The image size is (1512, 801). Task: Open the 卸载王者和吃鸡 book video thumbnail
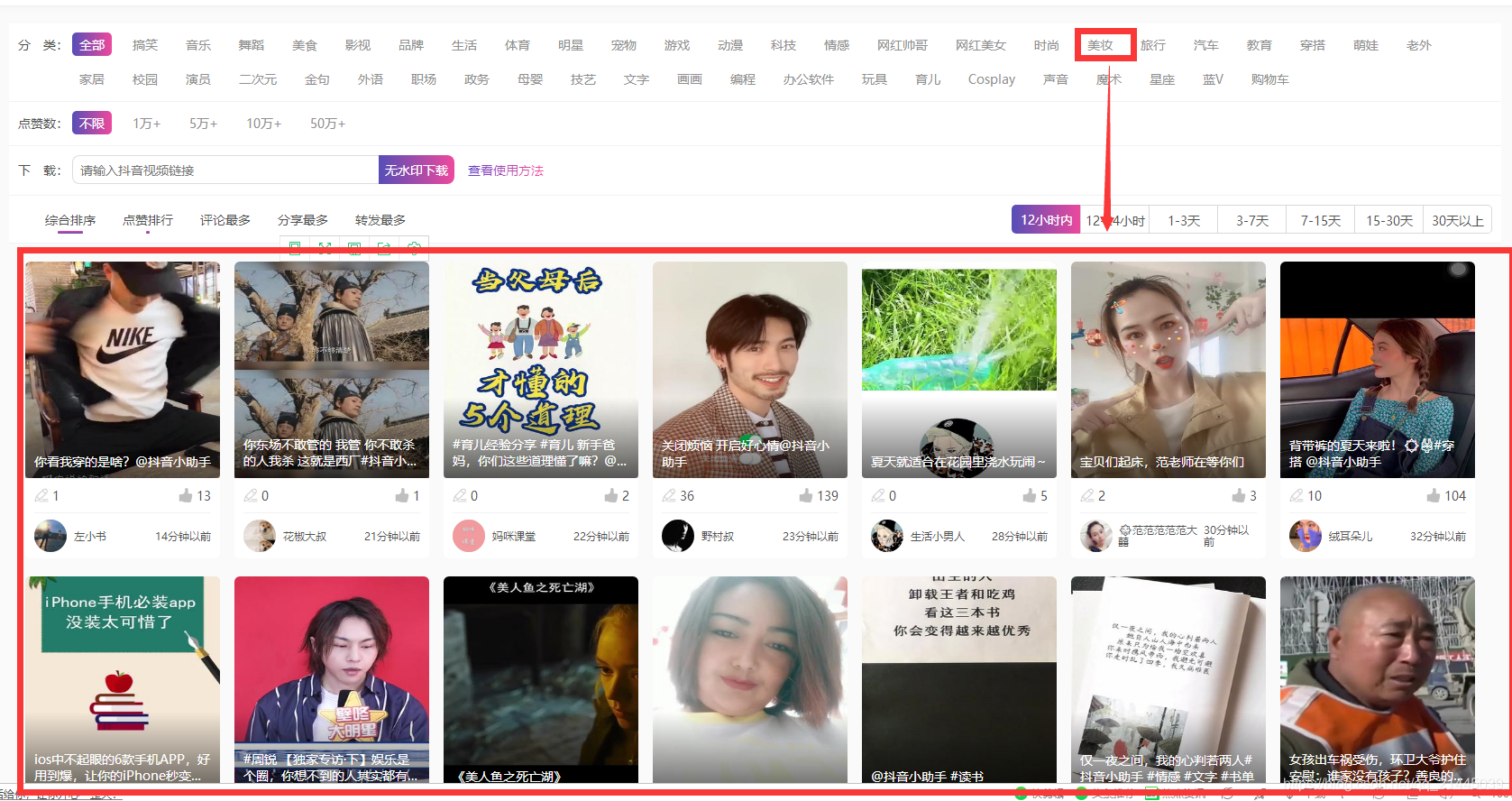coord(959,679)
